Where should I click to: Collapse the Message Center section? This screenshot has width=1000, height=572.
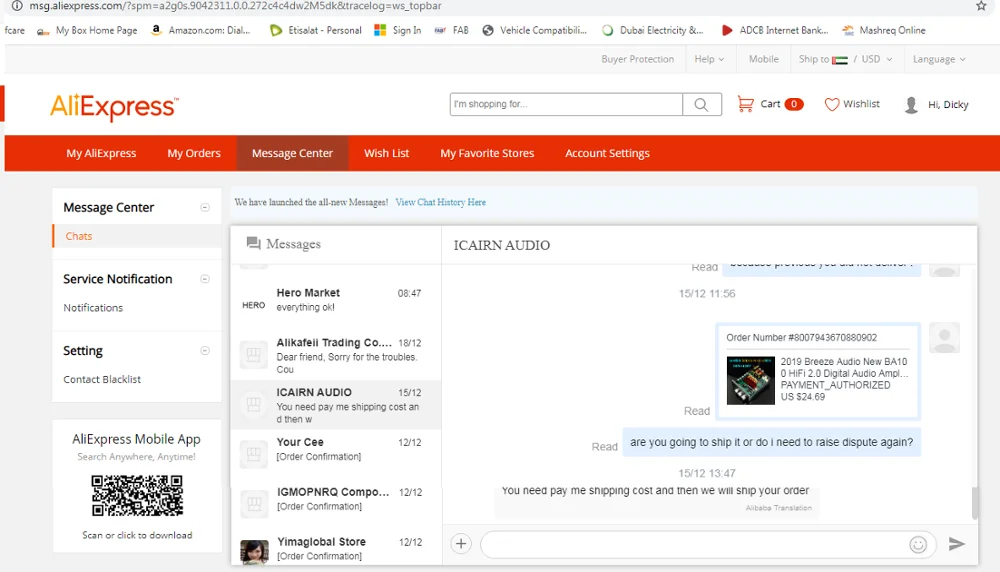click(205, 207)
